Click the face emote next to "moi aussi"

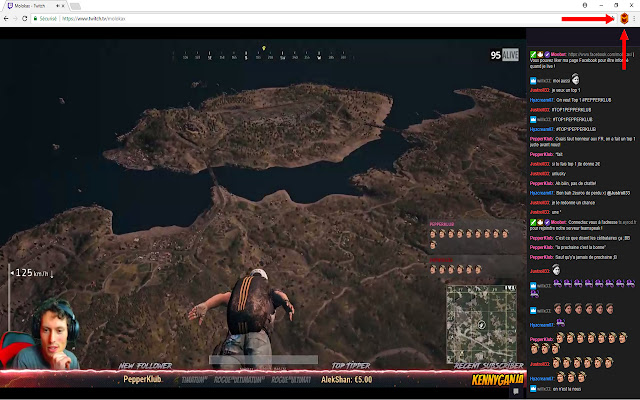575,79
